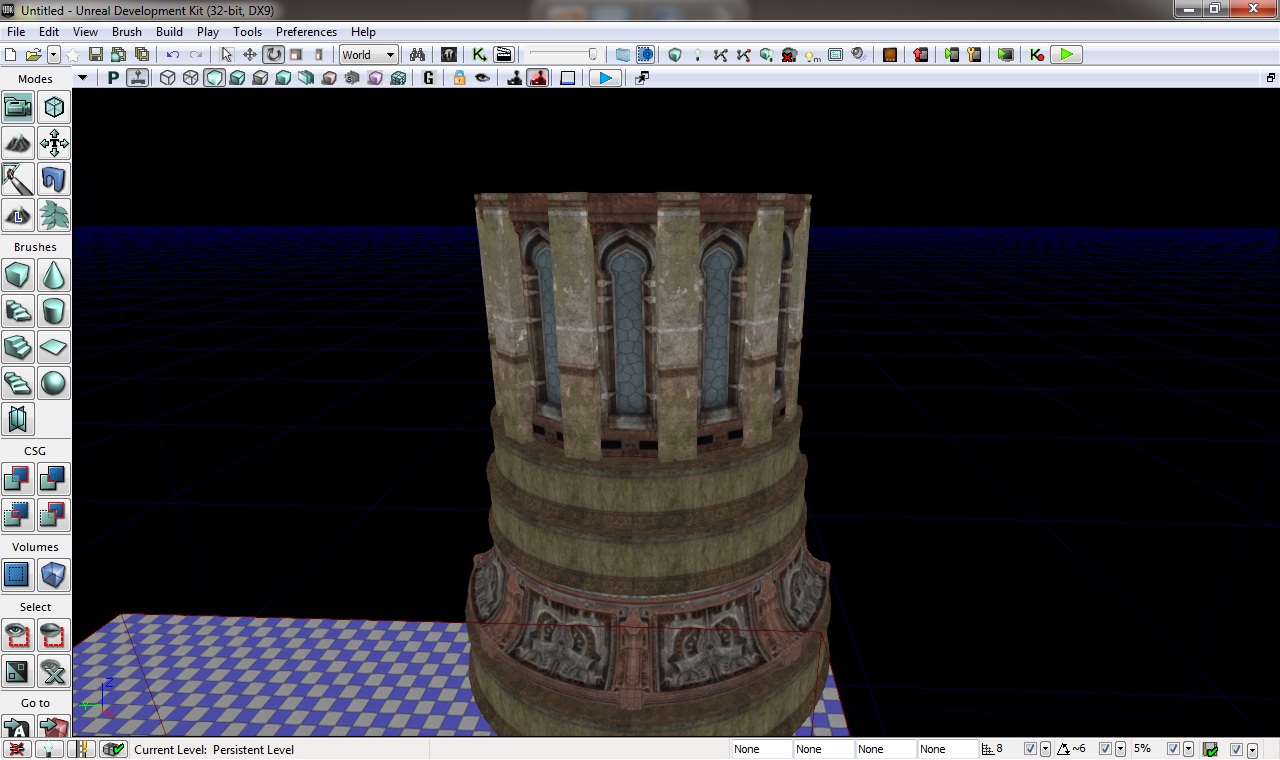Open the UnrealKismet editor

point(480,55)
